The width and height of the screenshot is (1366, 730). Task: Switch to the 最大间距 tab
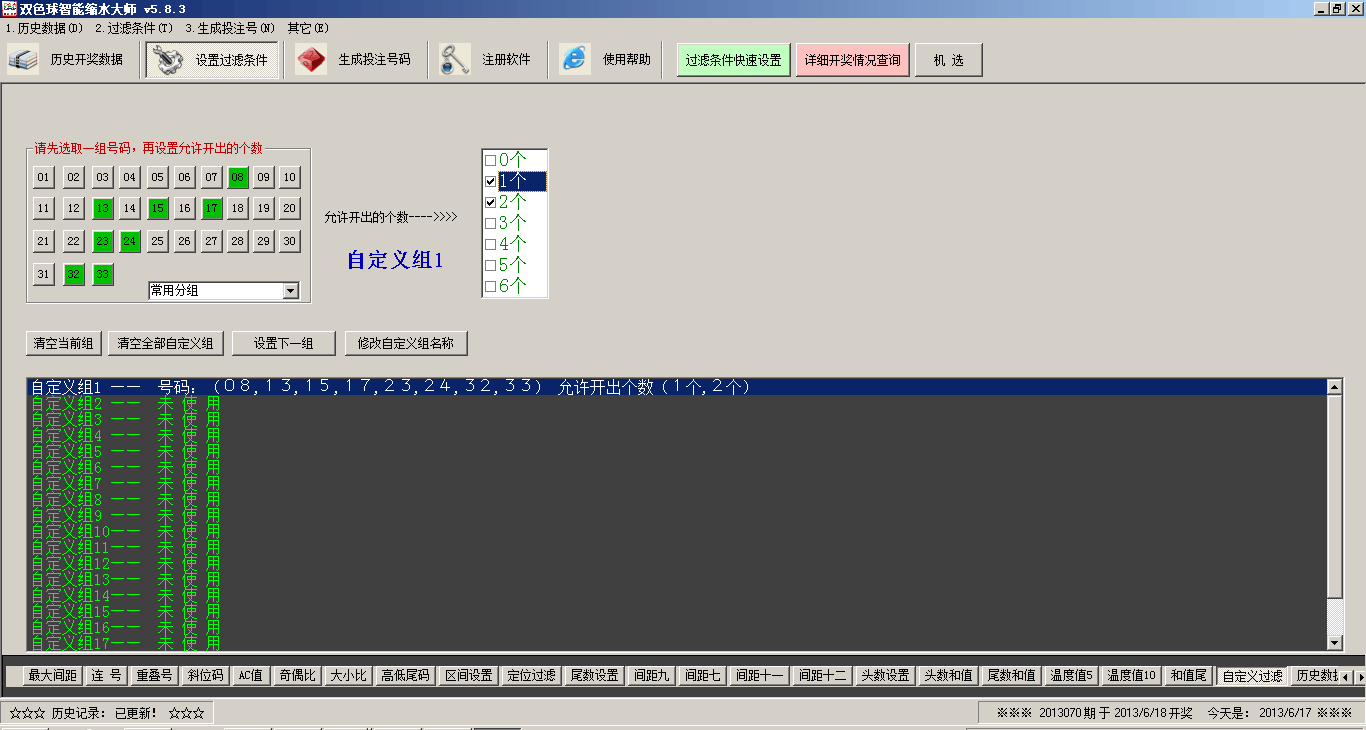[x=52, y=676]
